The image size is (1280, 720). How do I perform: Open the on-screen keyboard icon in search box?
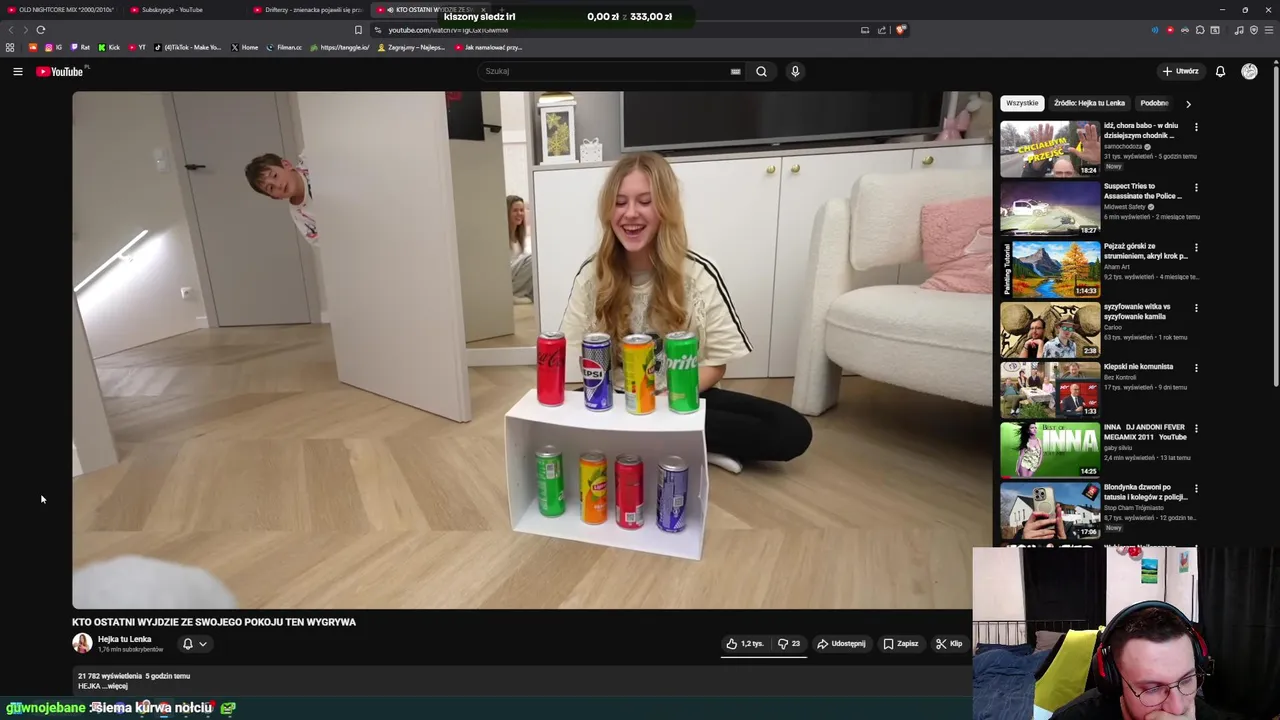click(735, 71)
